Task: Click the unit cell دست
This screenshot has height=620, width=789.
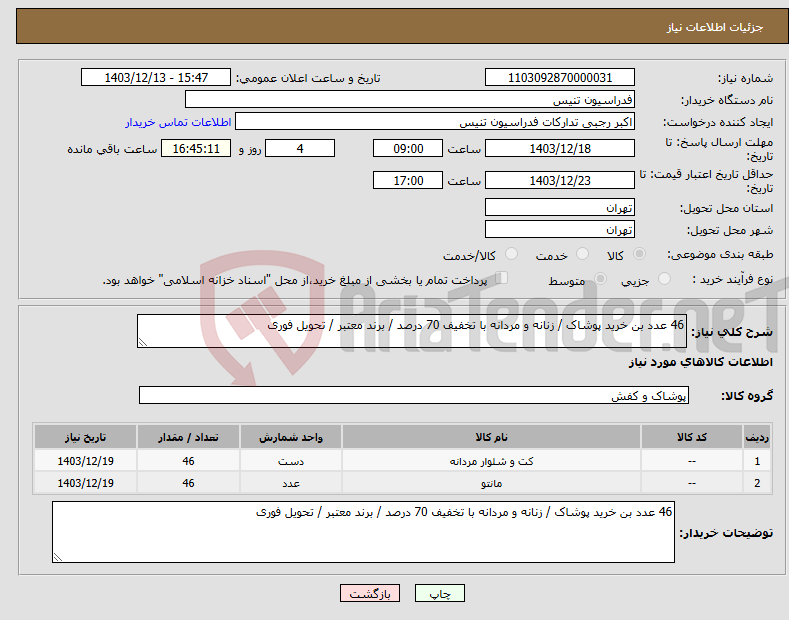Action: tap(291, 461)
